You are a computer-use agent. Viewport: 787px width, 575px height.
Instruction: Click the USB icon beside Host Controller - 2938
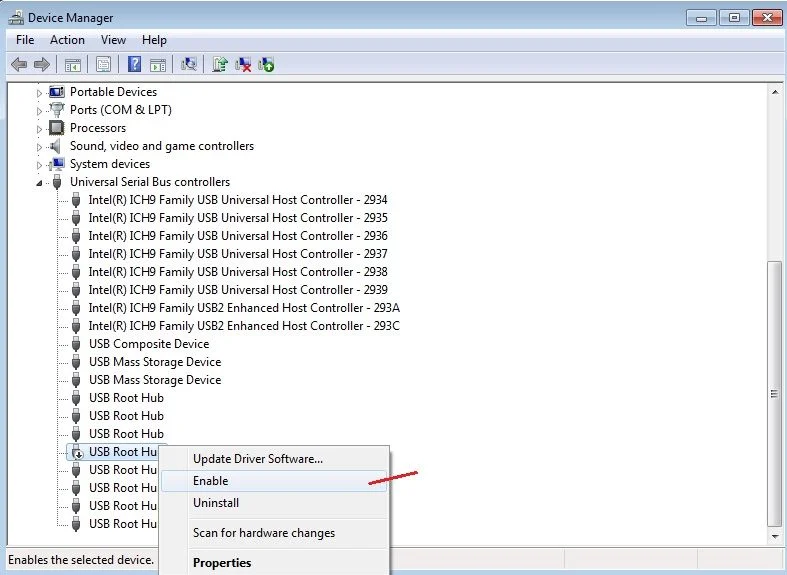click(x=76, y=272)
